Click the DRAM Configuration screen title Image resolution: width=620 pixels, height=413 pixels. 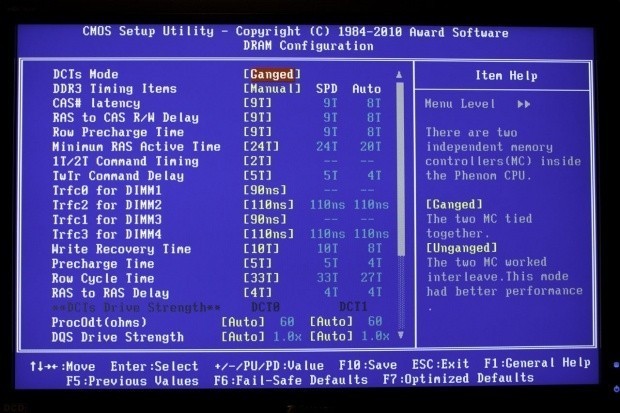308,46
